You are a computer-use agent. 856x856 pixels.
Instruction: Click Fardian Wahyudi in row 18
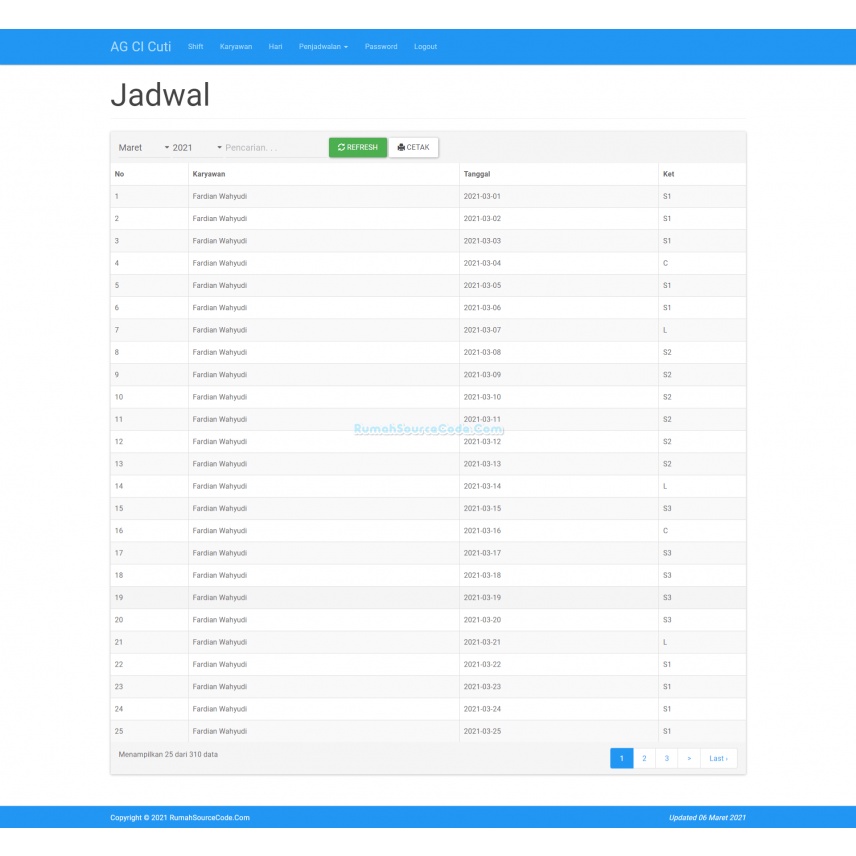coord(219,575)
